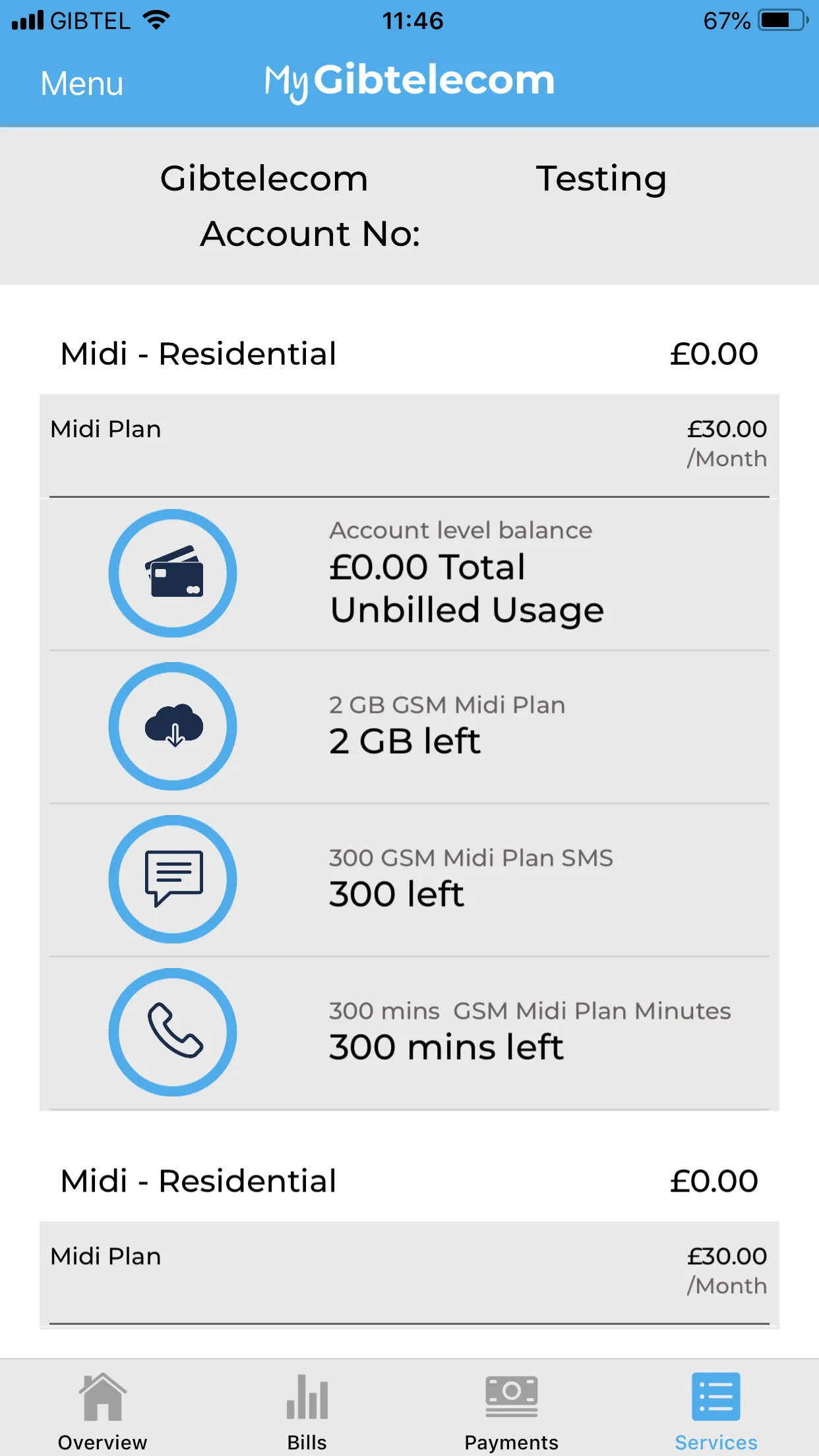Open the Menu in the header
The width and height of the screenshot is (819, 1456).
[x=82, y=84]
